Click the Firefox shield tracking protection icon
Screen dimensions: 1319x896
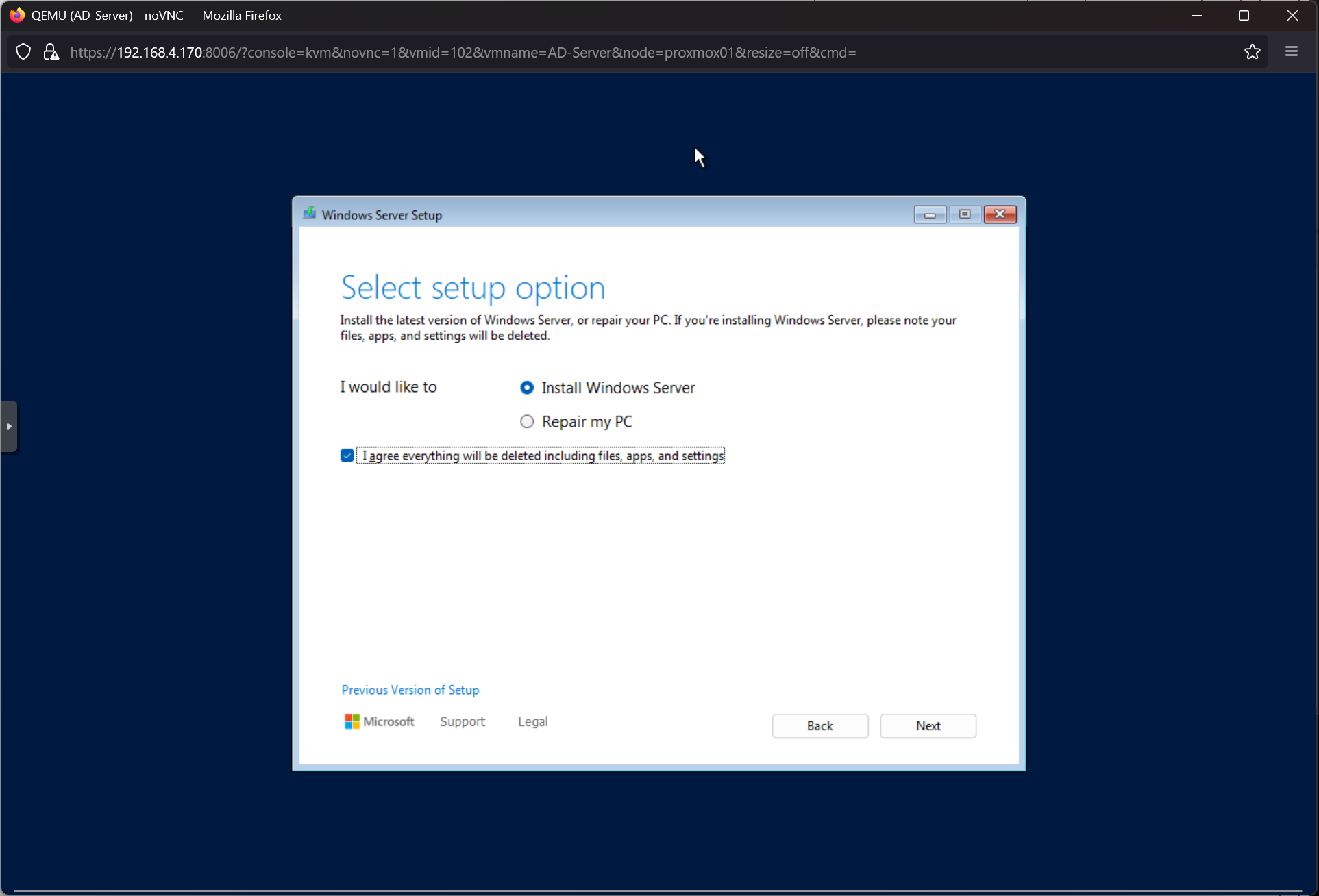23,52
